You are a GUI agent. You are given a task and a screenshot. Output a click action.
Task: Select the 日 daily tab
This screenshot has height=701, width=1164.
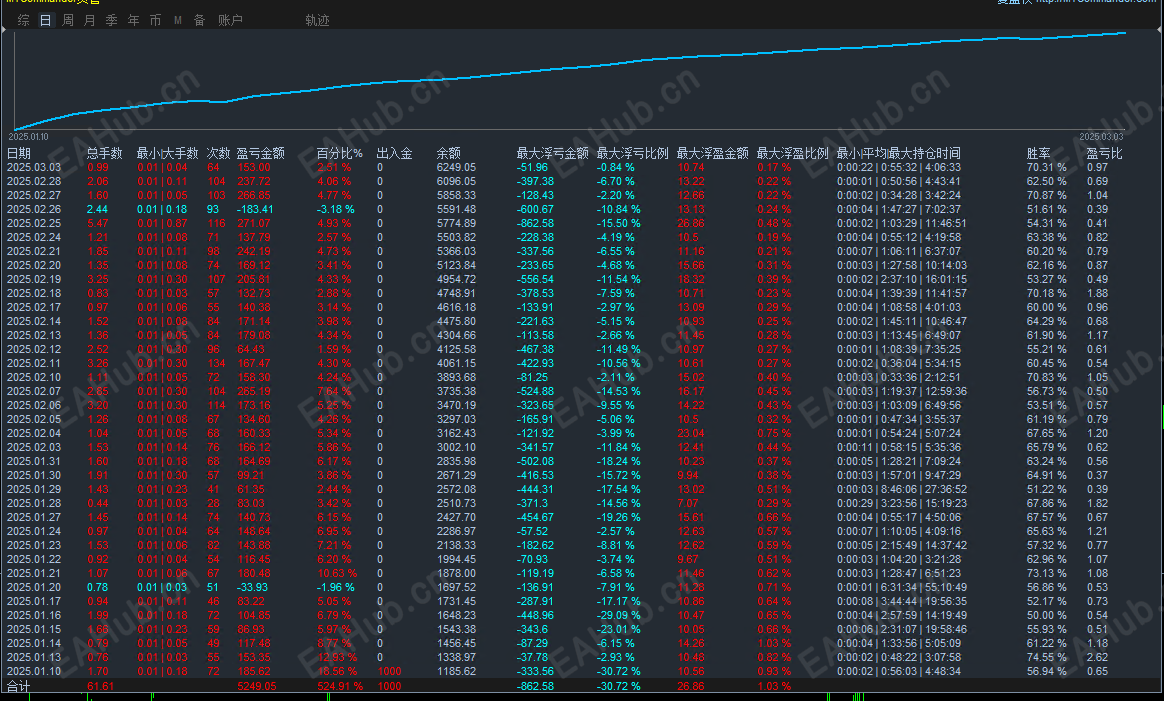pos(45,20)
